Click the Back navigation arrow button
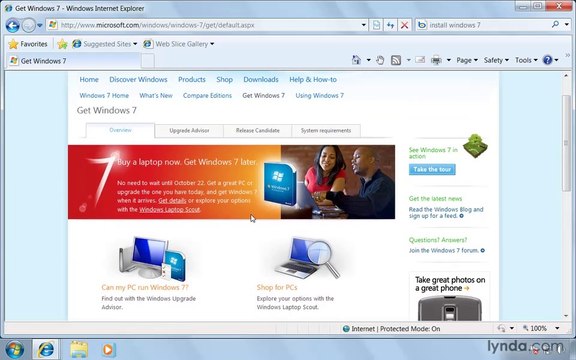This screenshot has width=576, height=360. pos(12,25)
